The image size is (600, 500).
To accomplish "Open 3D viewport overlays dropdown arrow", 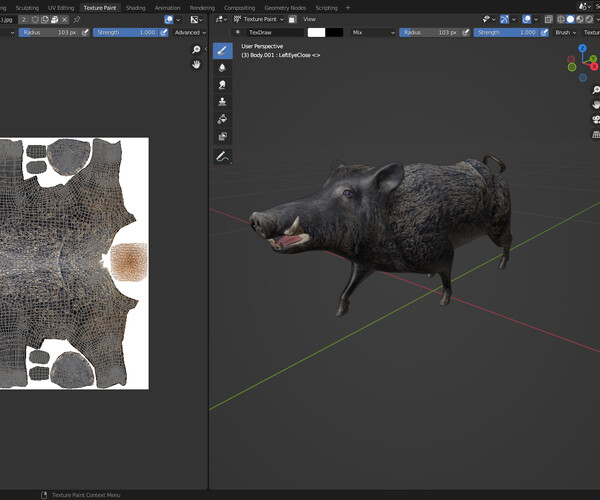I will pos(536,19).
